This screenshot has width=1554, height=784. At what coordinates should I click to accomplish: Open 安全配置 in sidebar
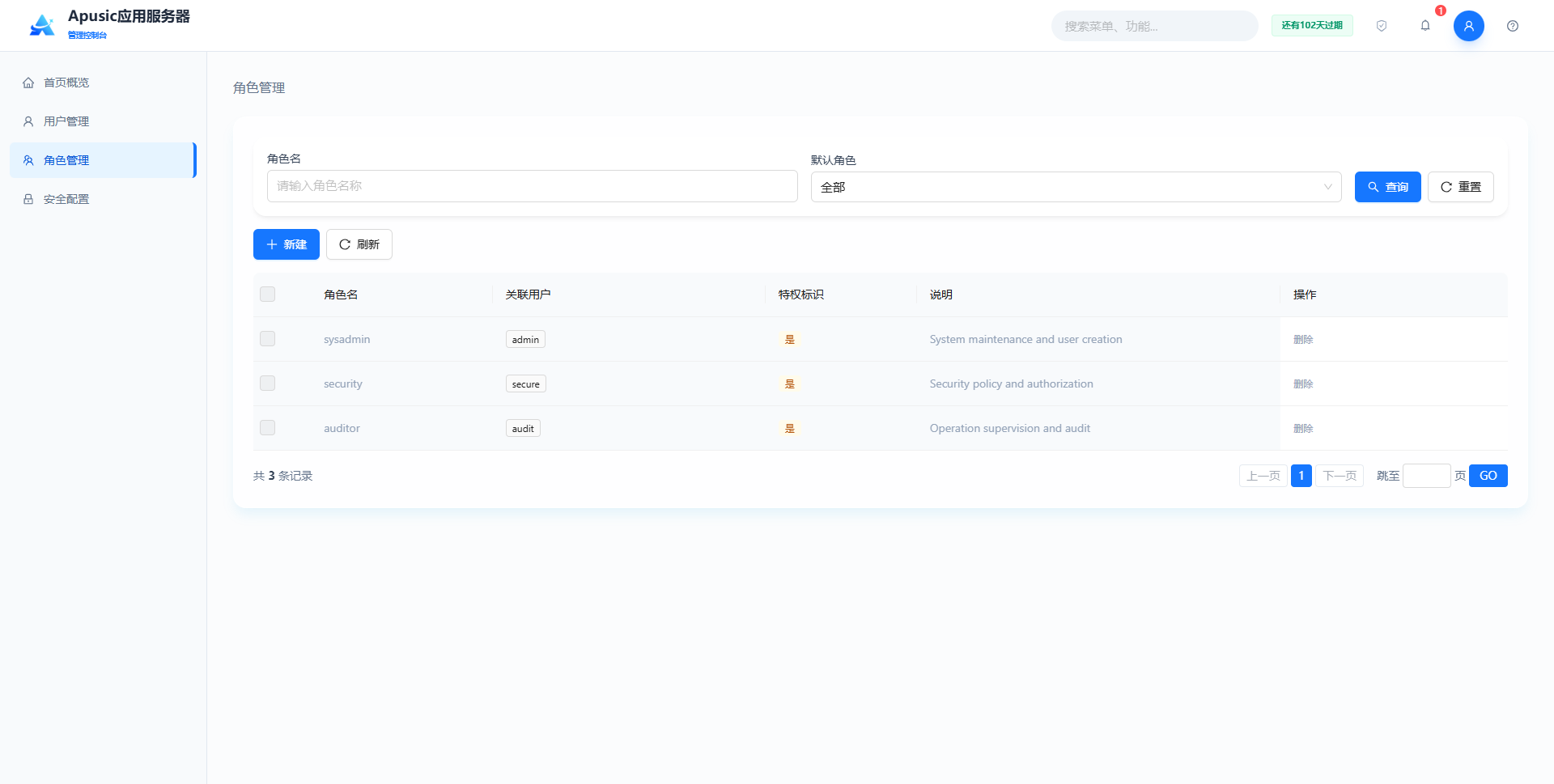(x=104, y=199)
